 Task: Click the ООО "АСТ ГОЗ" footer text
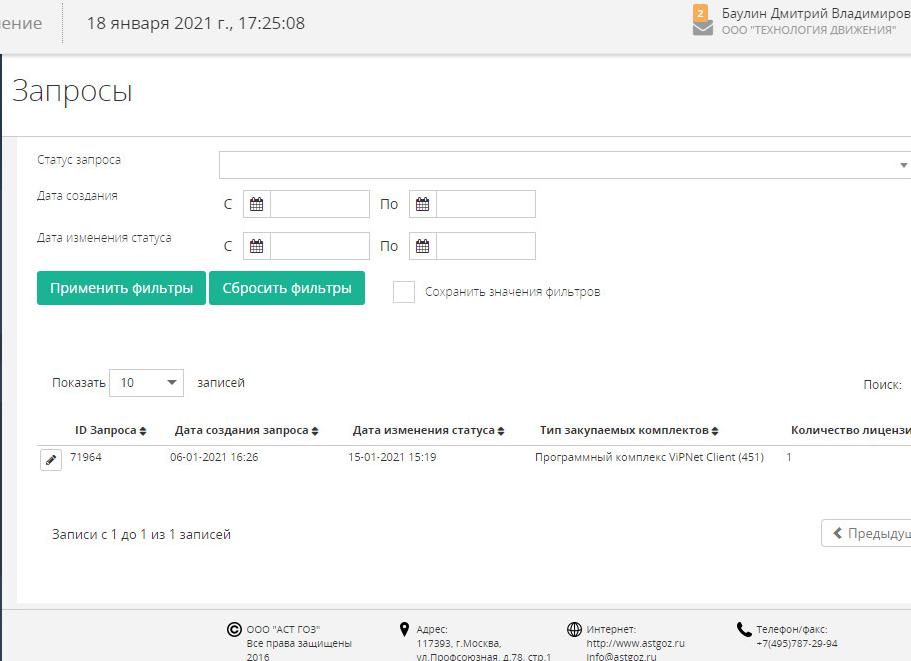click(x=284, y=630)
